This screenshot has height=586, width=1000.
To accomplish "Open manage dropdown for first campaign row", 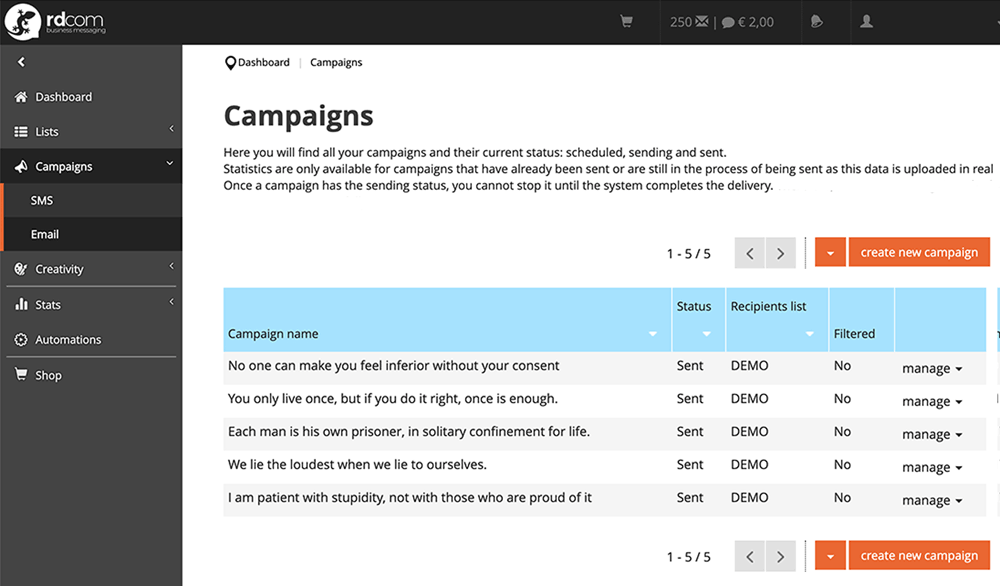I will pos(932,369).
